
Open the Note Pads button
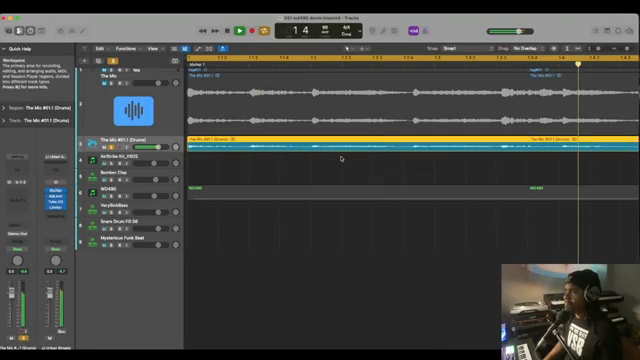607,31
